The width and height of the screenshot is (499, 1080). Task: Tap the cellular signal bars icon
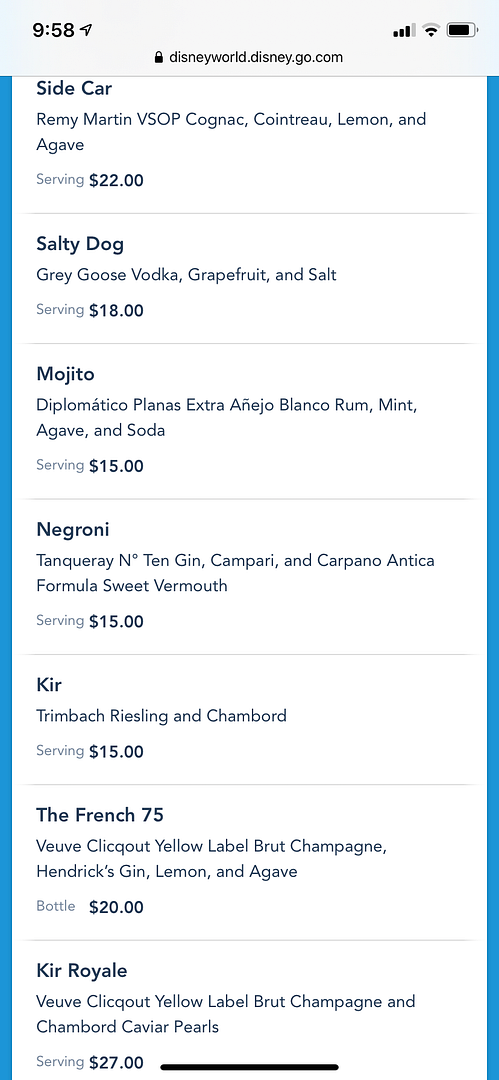coord(404,31)
